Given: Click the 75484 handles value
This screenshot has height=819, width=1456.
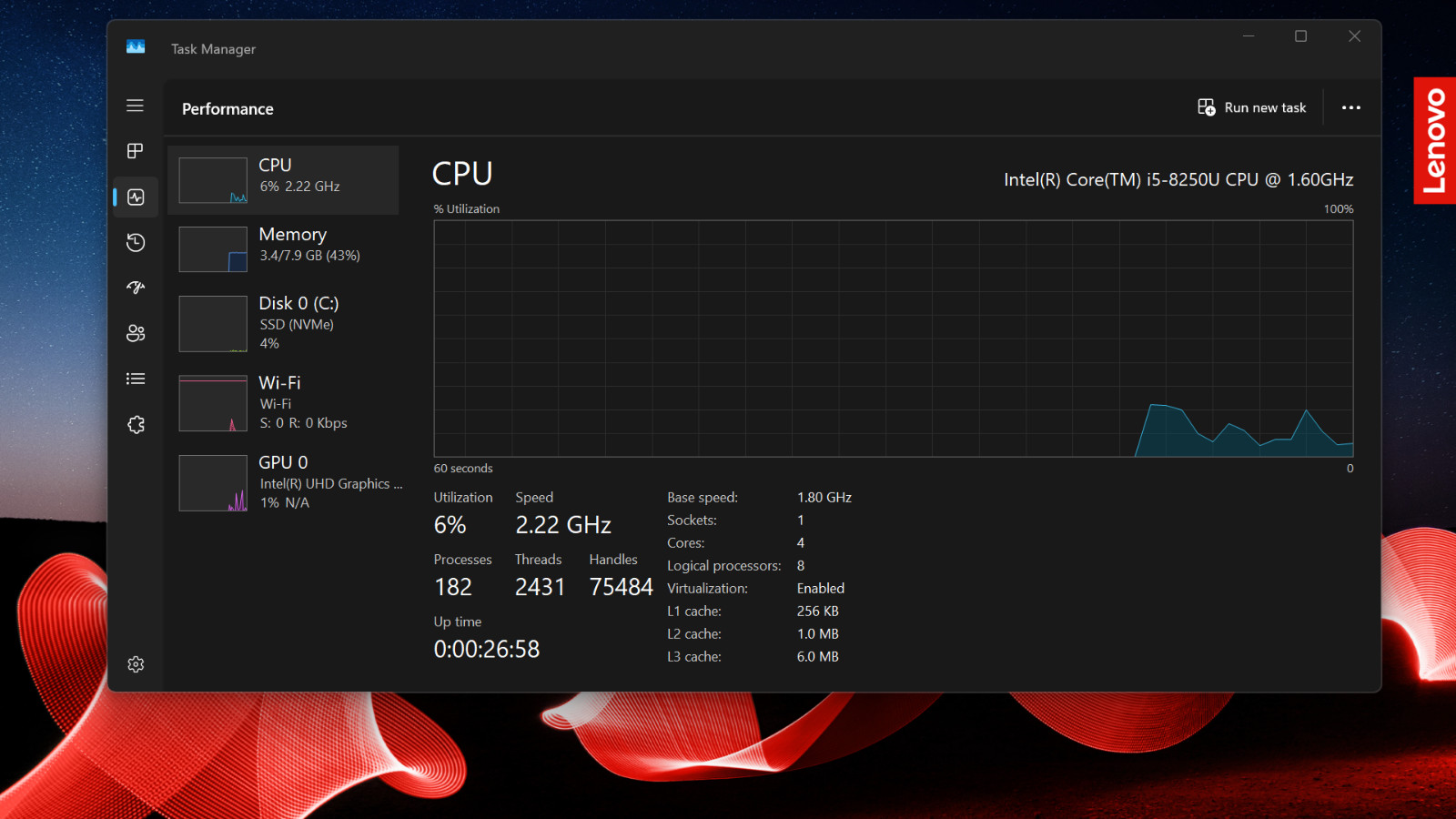Looking at the screenshot, I should [x=622, y=587].
